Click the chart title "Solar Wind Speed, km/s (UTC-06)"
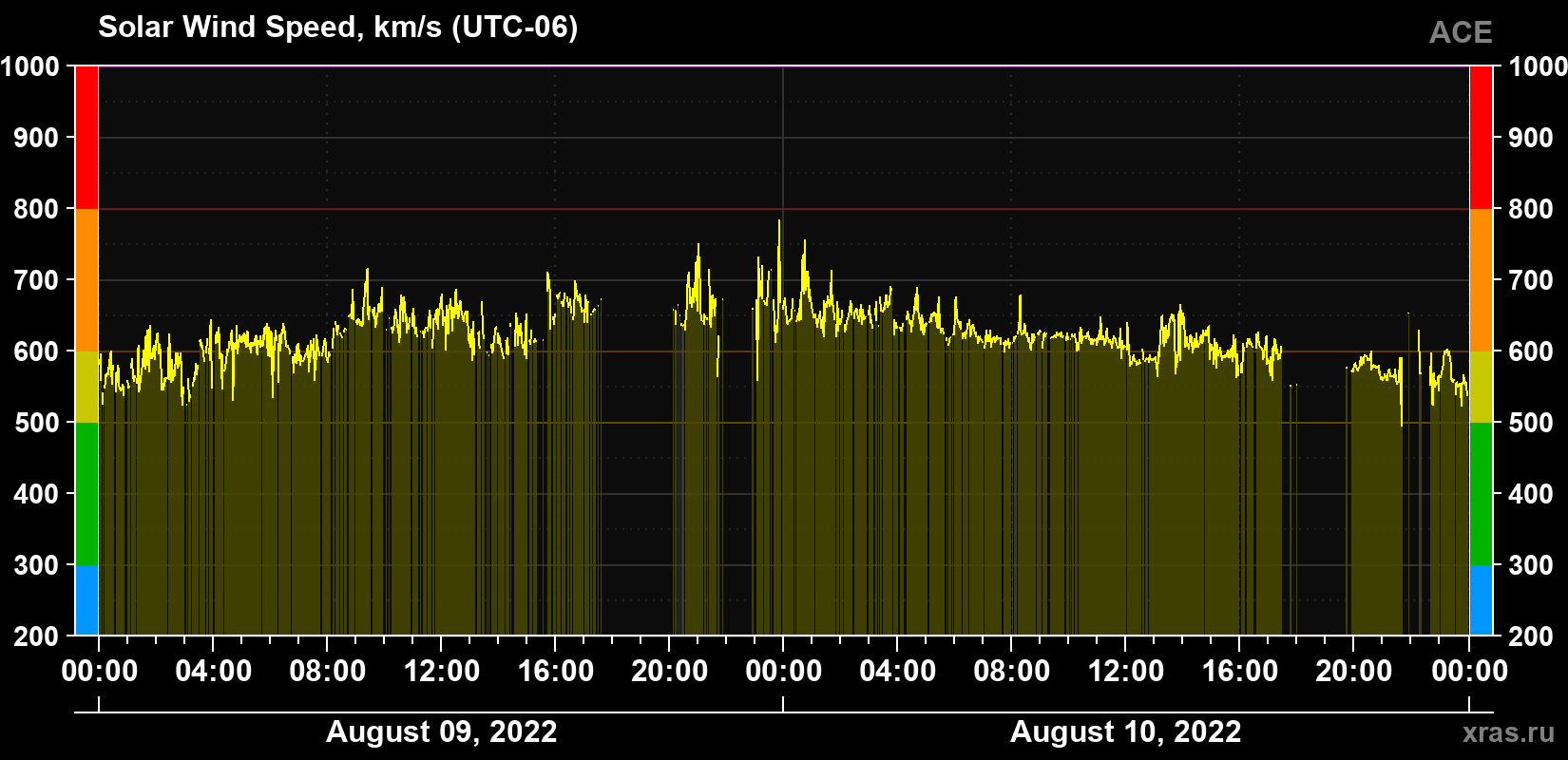Viewport: 1568px width, 760px height. click(338, 28)
